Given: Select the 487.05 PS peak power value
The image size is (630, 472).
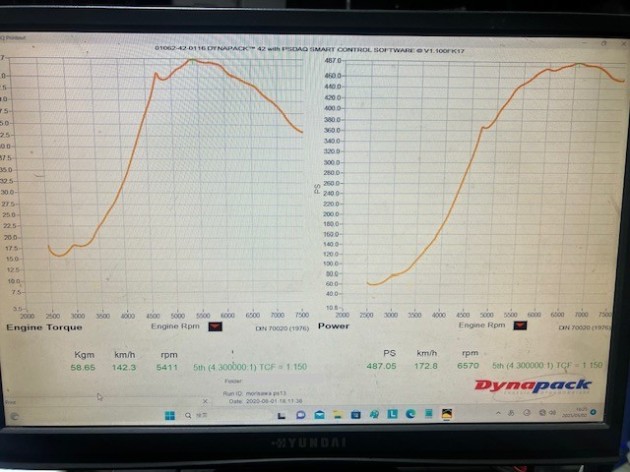Looking at the screenshot, I should [x=381, y=366].
